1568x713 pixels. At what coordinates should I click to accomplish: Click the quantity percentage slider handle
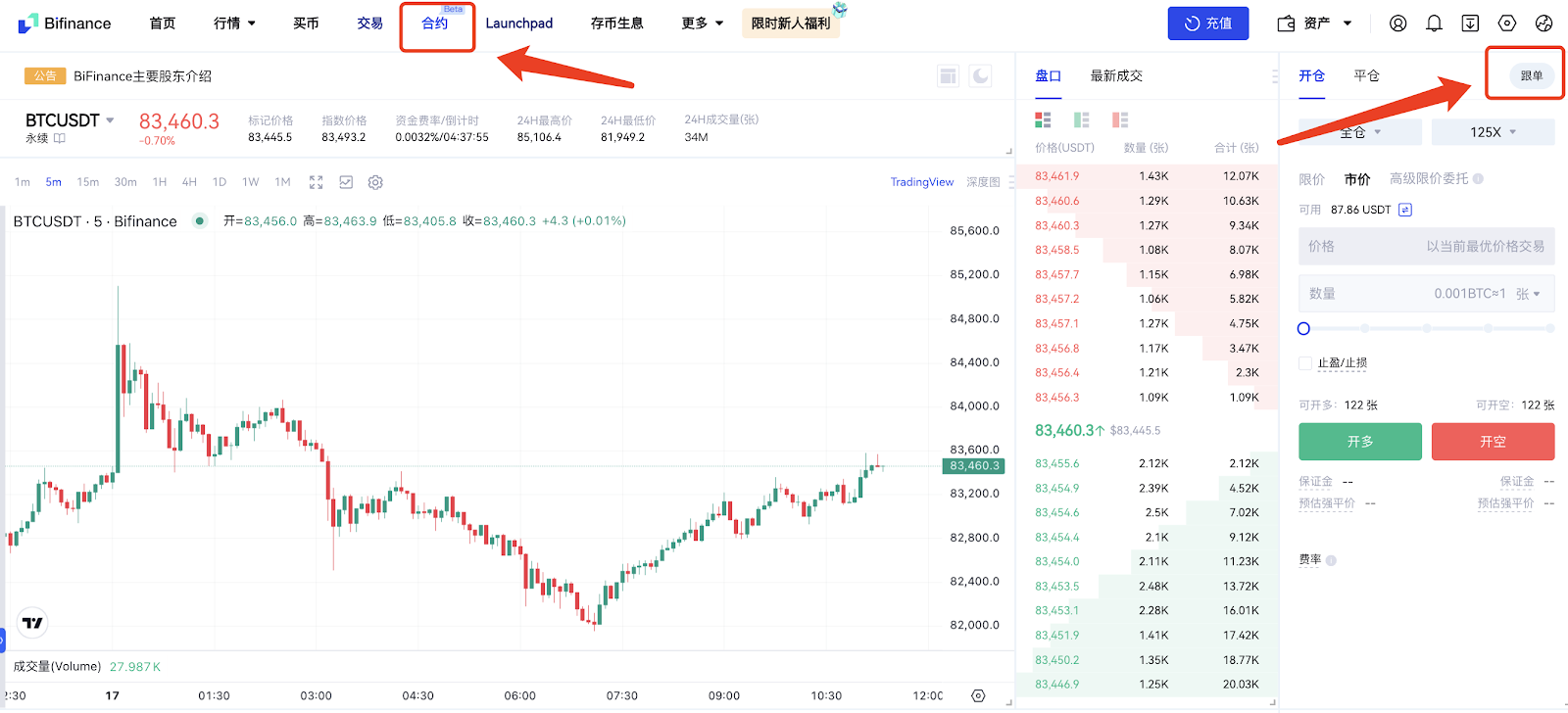(x=1303, y=329)
